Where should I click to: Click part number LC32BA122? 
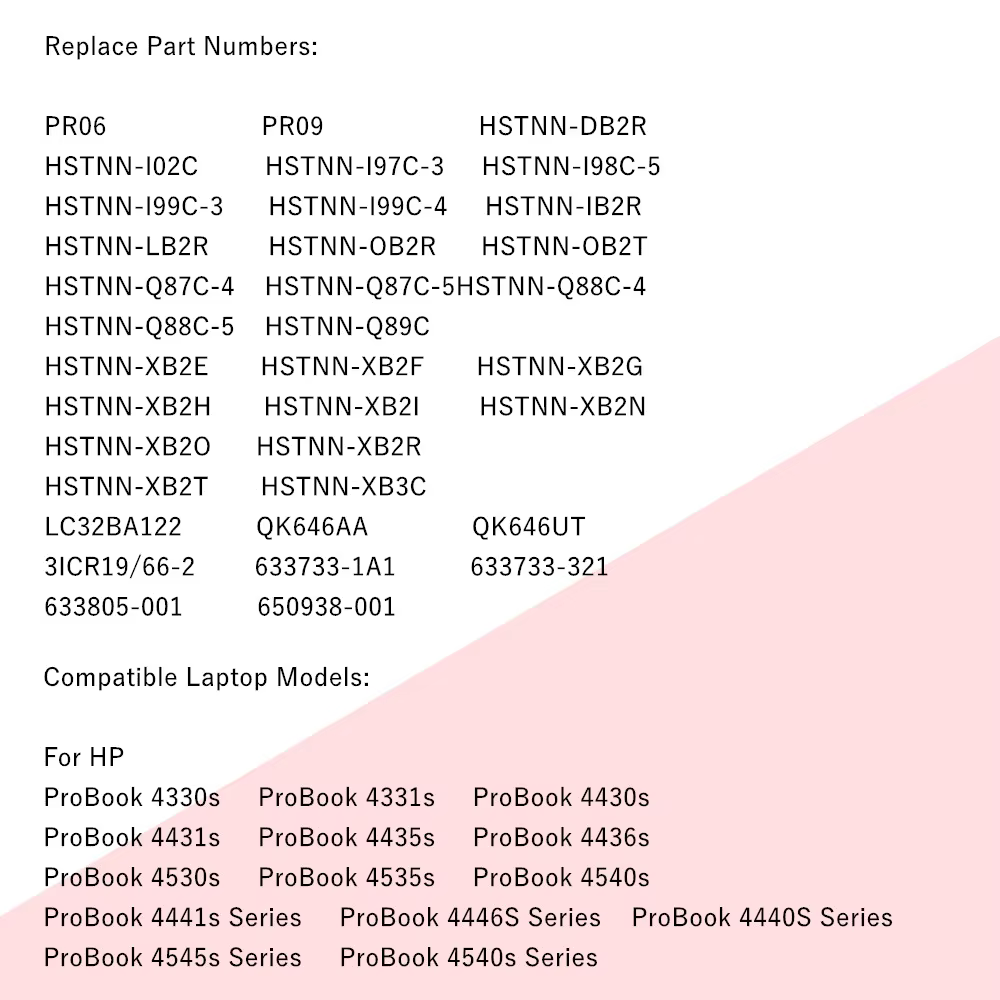[113, 527]
